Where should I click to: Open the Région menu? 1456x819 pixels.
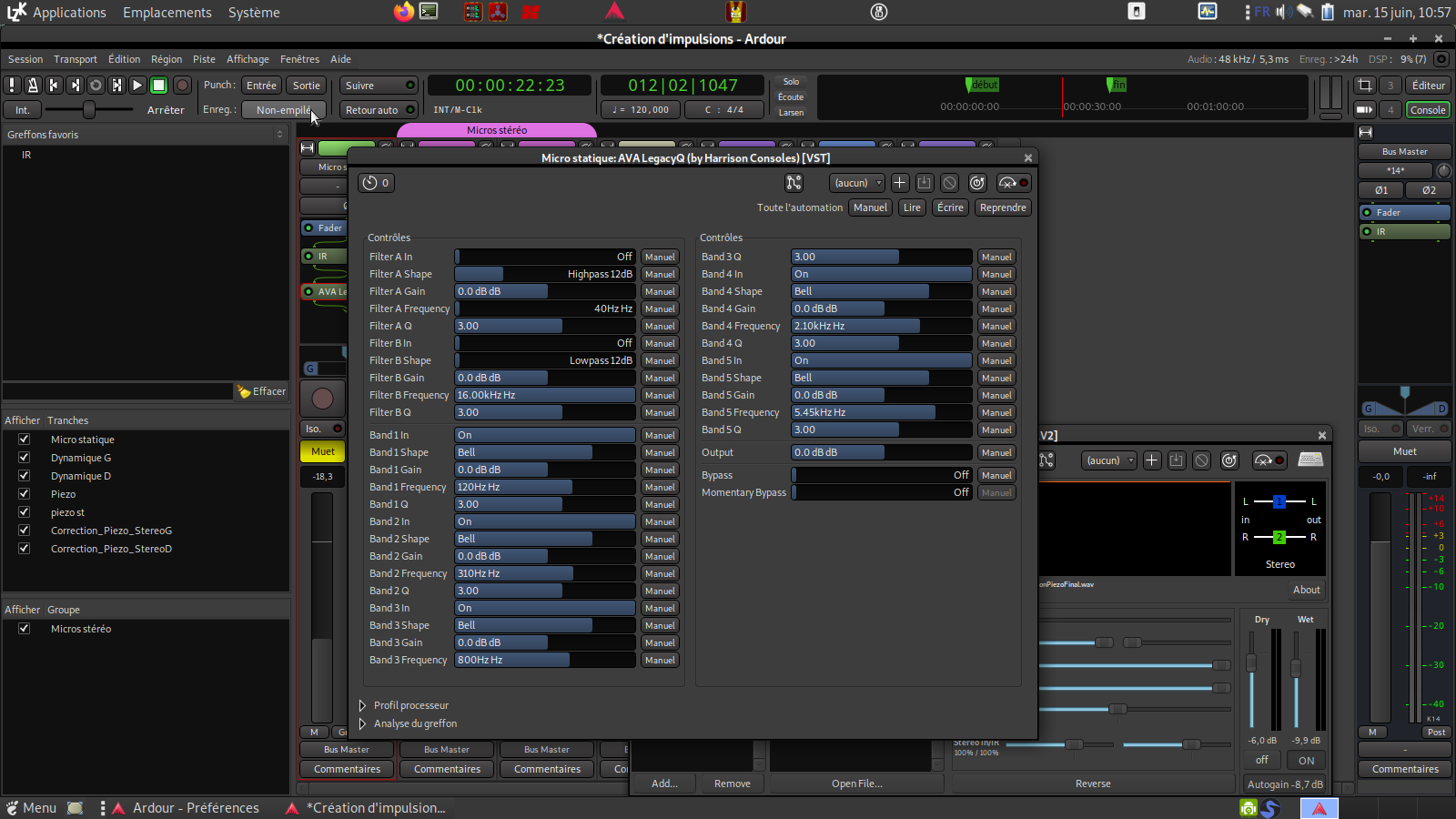[x=167, y=59]
